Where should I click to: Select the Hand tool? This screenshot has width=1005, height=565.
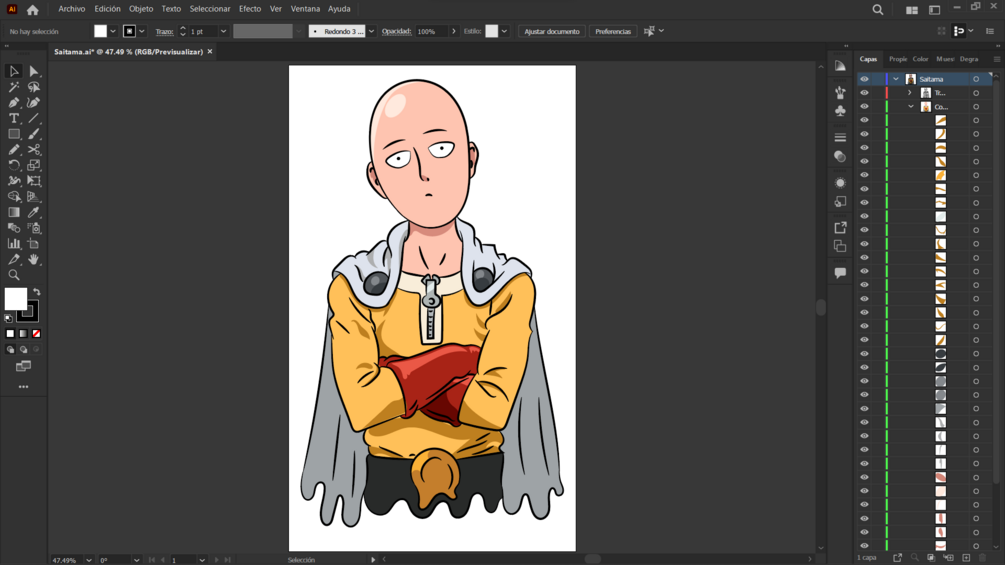pyautogui.click(x=34, y=259)
